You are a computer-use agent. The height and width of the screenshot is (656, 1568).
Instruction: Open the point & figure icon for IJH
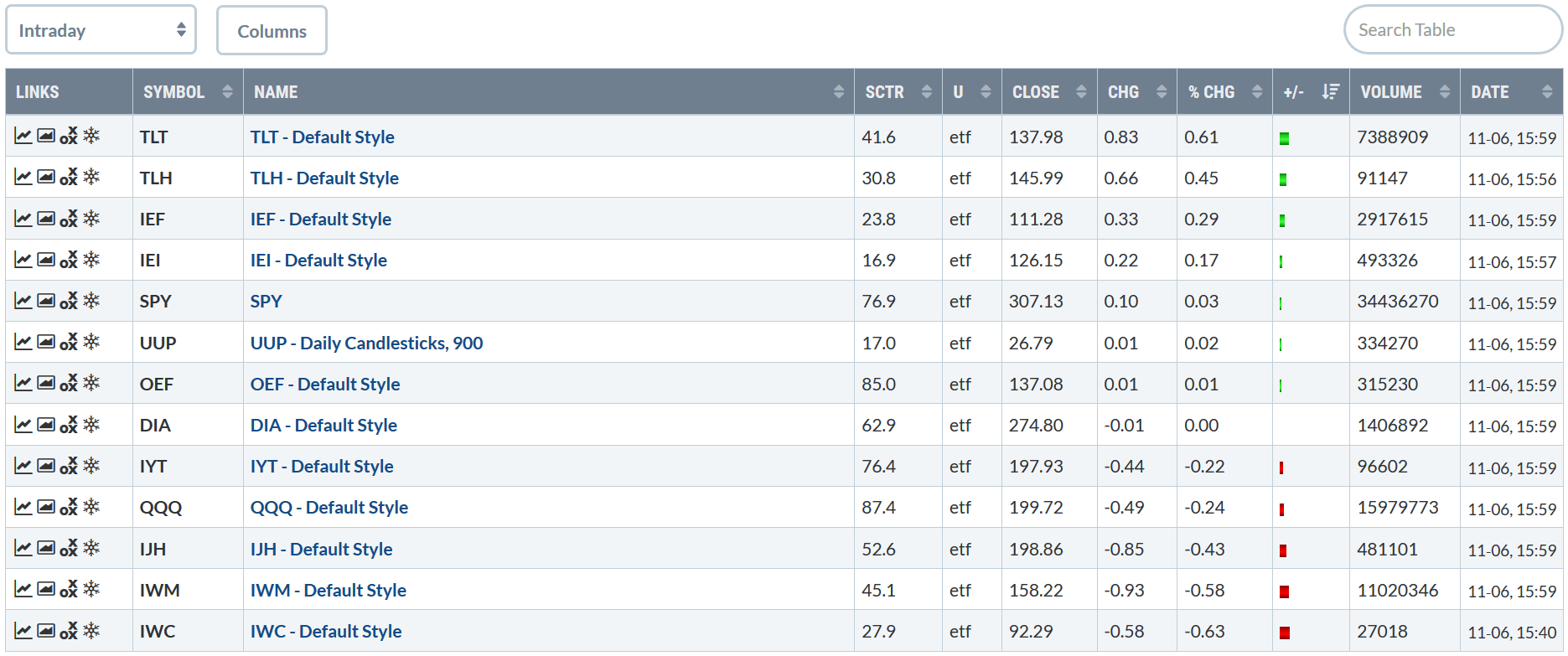coord(69,548)
